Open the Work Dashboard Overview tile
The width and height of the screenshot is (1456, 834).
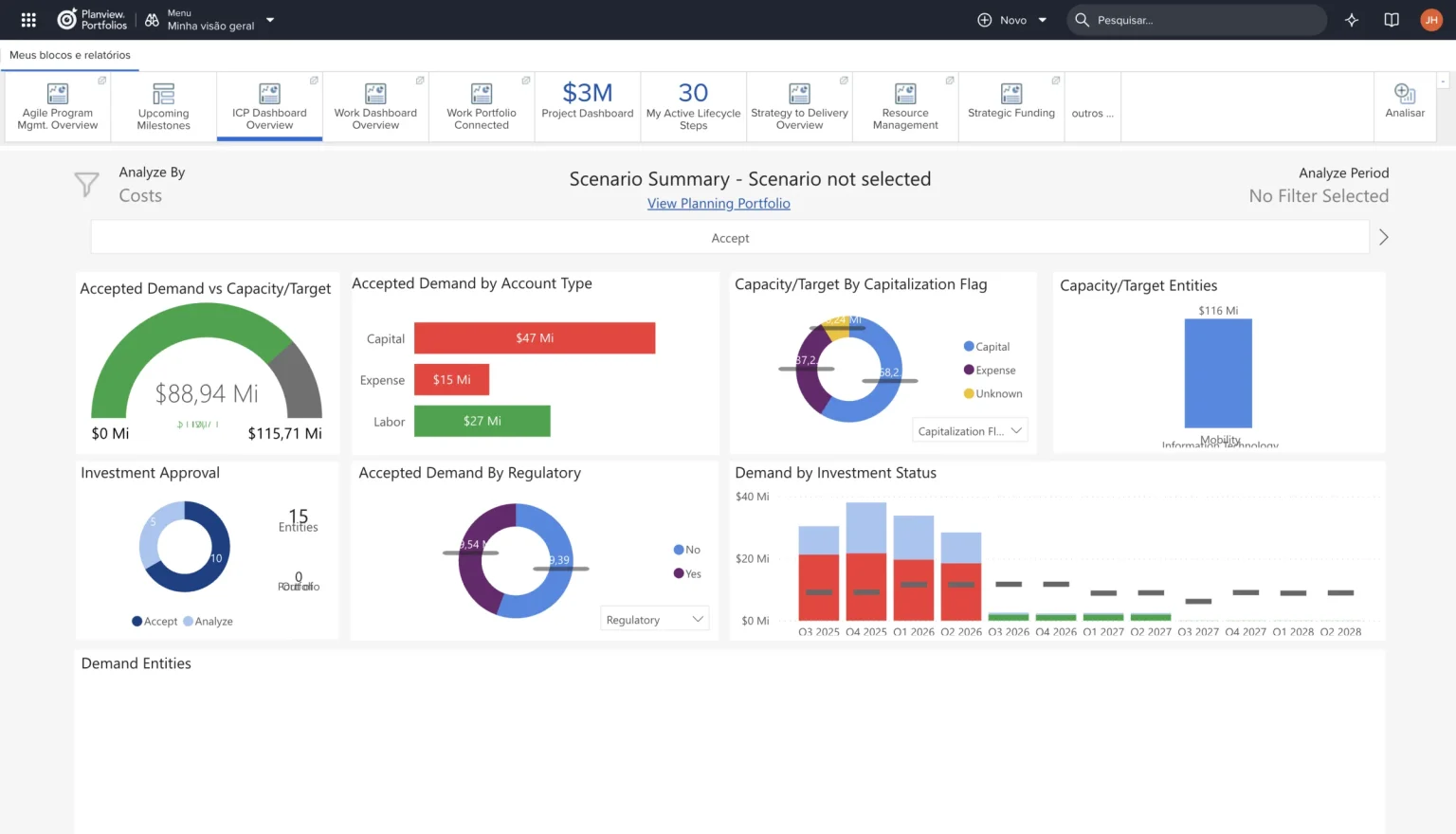pos(375,107)
